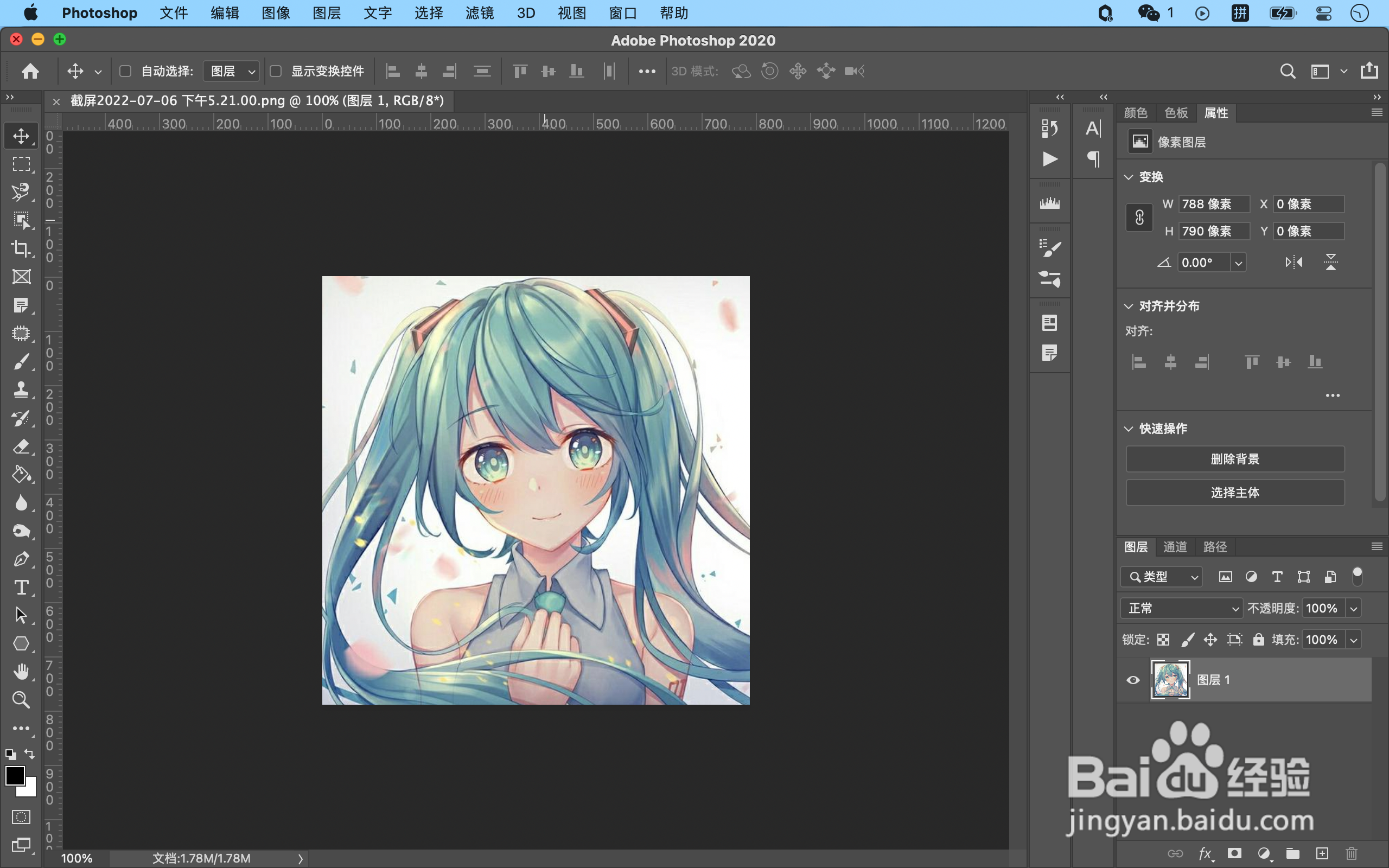The height and width of the screenshot is (868, 1389).
Task: Create a new group folder
Action: pyautogui.click(x=1292, y=854)
